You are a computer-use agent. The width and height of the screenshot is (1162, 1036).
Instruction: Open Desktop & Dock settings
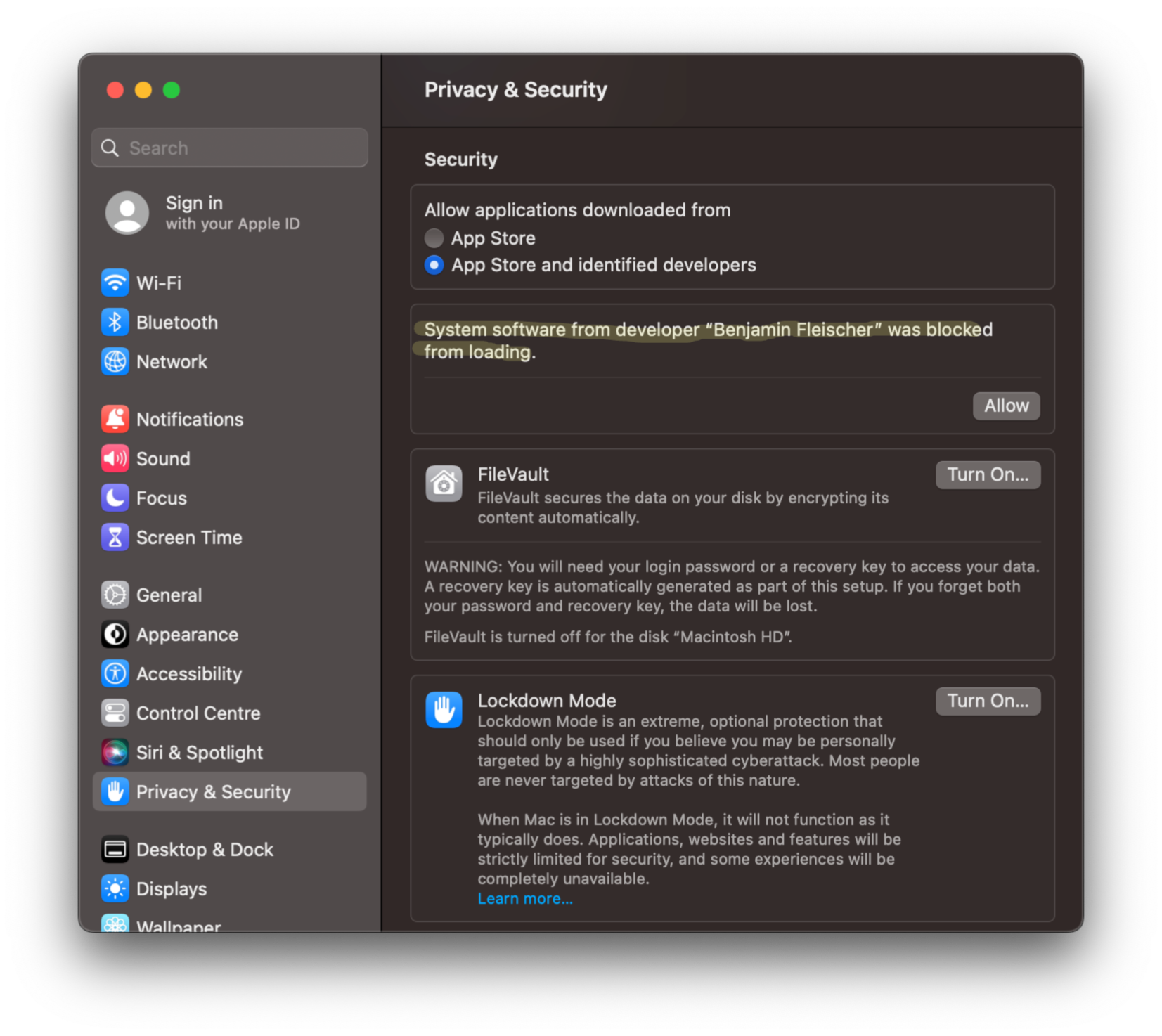pyautogui.click(x=229, y=849)
